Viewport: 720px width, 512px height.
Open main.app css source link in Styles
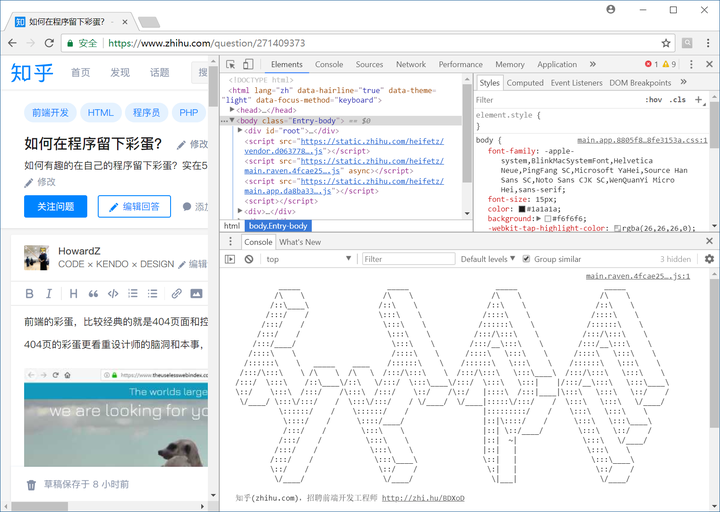point(642,140)
